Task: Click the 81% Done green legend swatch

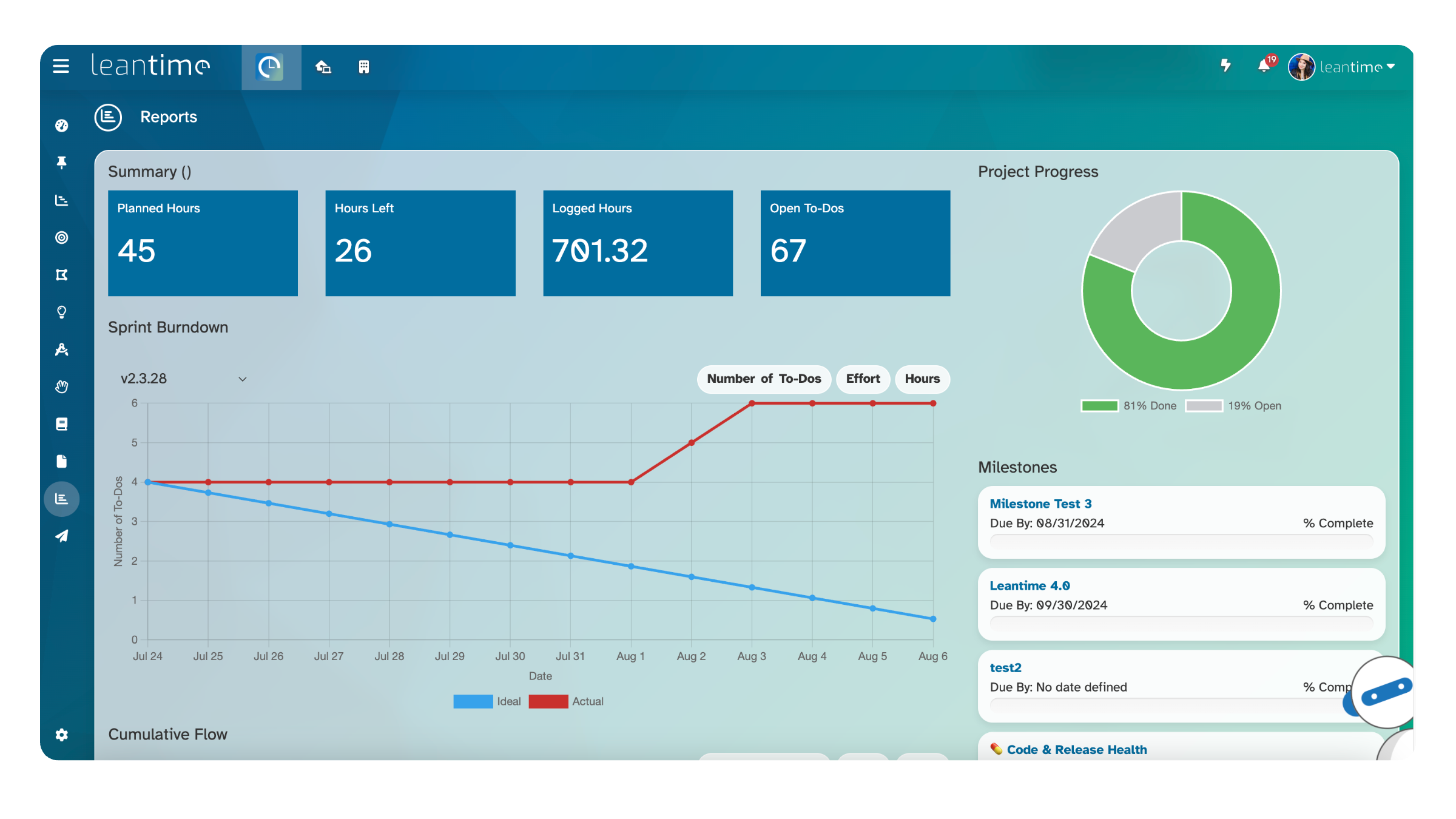Action: pyautogui.click(x=1099, y=406)
